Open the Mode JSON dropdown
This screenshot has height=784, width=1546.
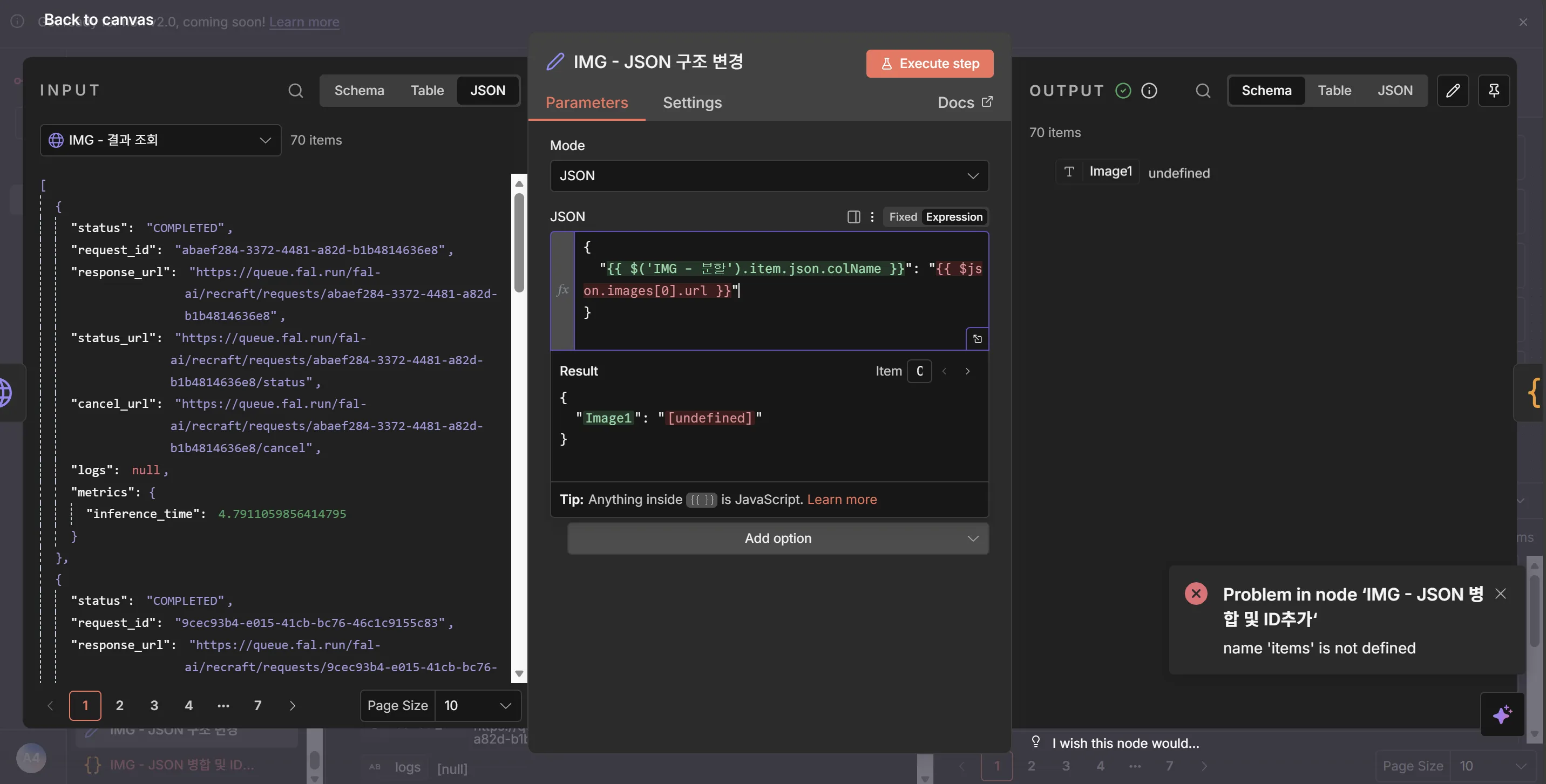click(x=769, y=176)
